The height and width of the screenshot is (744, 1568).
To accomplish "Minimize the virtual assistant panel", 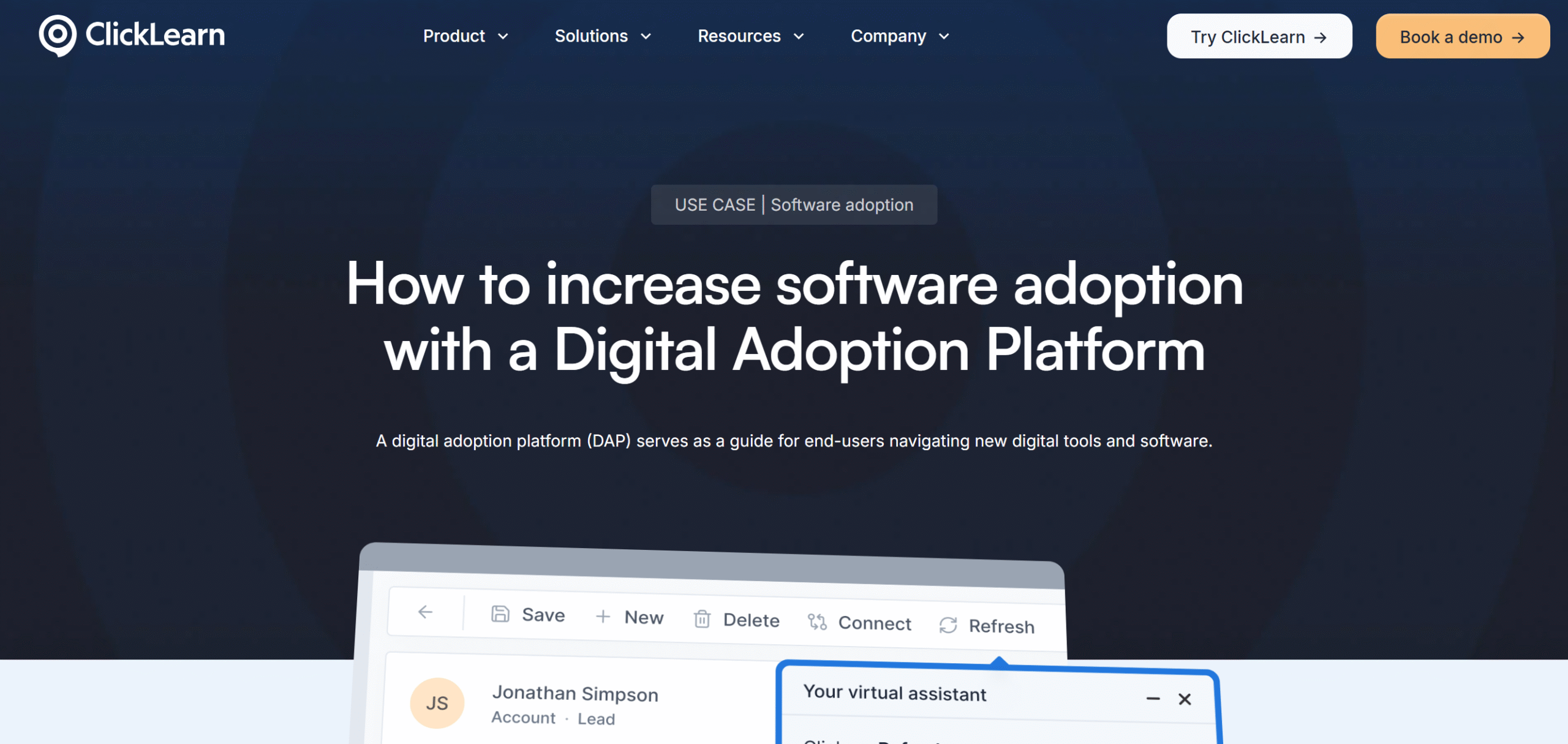I will 1153,699.
